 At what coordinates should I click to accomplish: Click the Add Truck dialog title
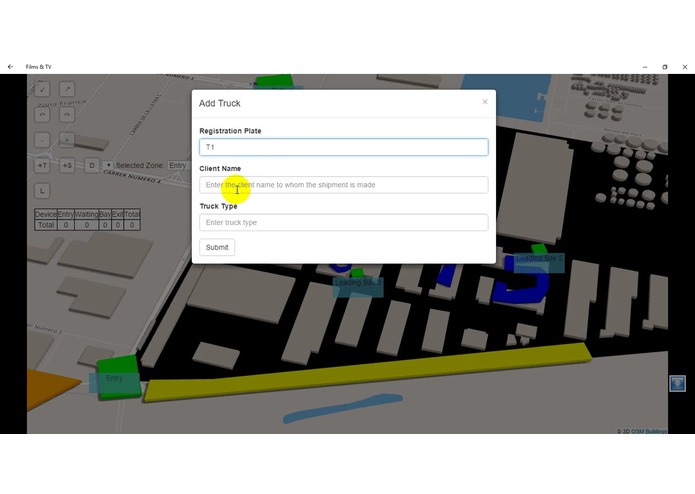click(x=219, y=103)
